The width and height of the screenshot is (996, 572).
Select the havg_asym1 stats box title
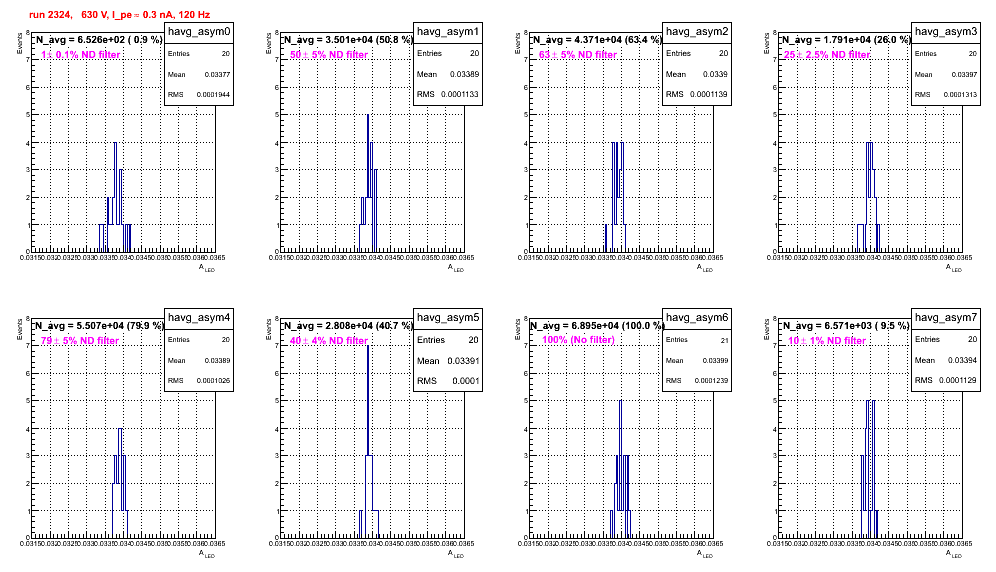click(448, 32)
